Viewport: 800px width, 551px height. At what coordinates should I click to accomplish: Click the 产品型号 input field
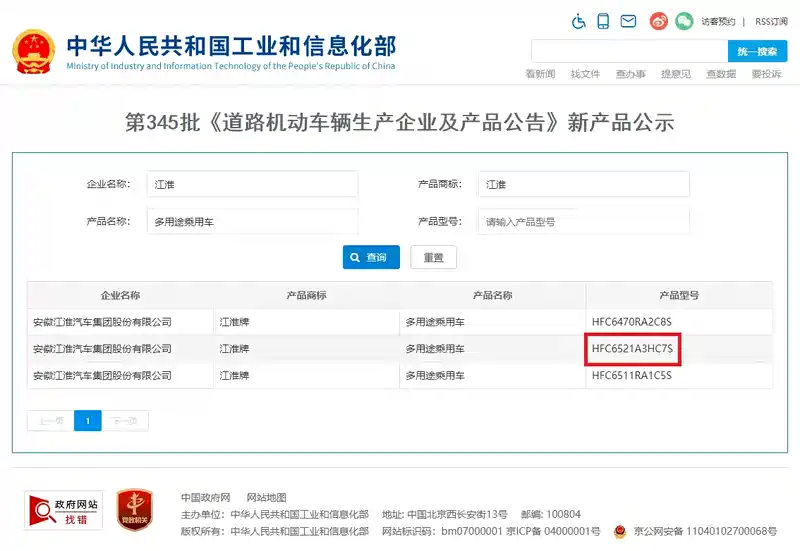tap(584, 221)
